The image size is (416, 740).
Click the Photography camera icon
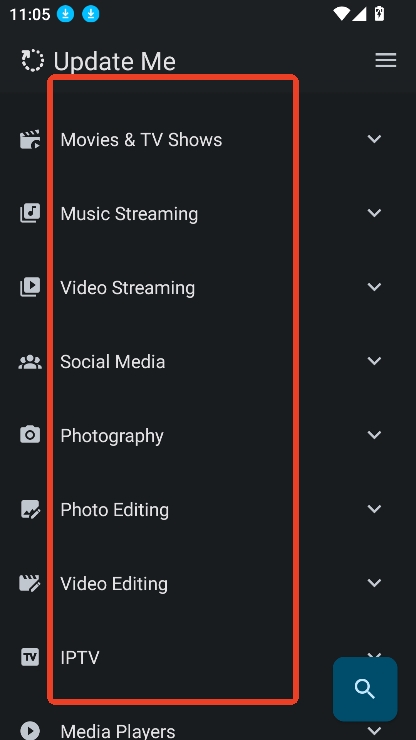(x=30, y=435)
